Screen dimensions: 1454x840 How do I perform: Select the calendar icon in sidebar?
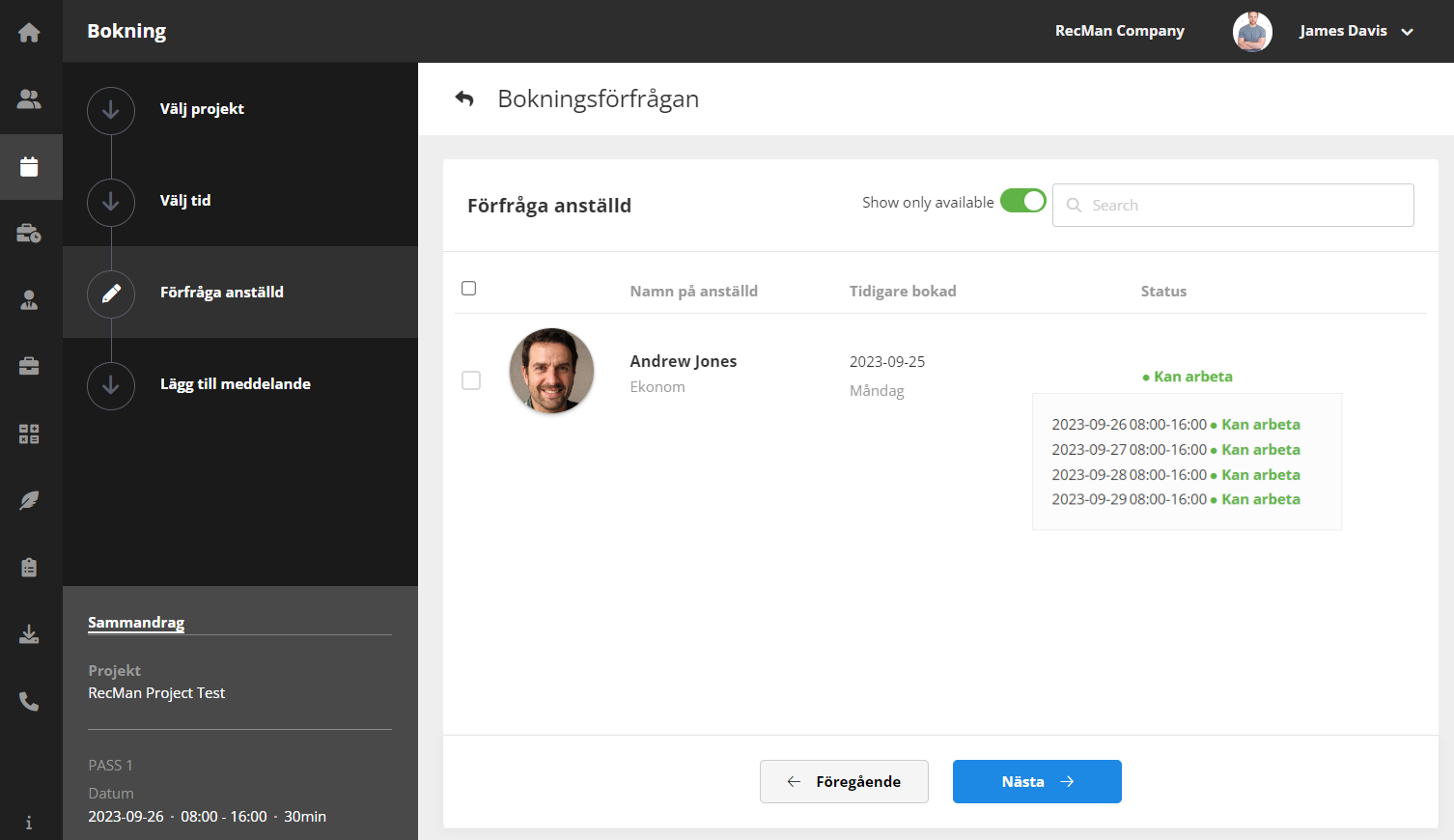pos(29,166)
